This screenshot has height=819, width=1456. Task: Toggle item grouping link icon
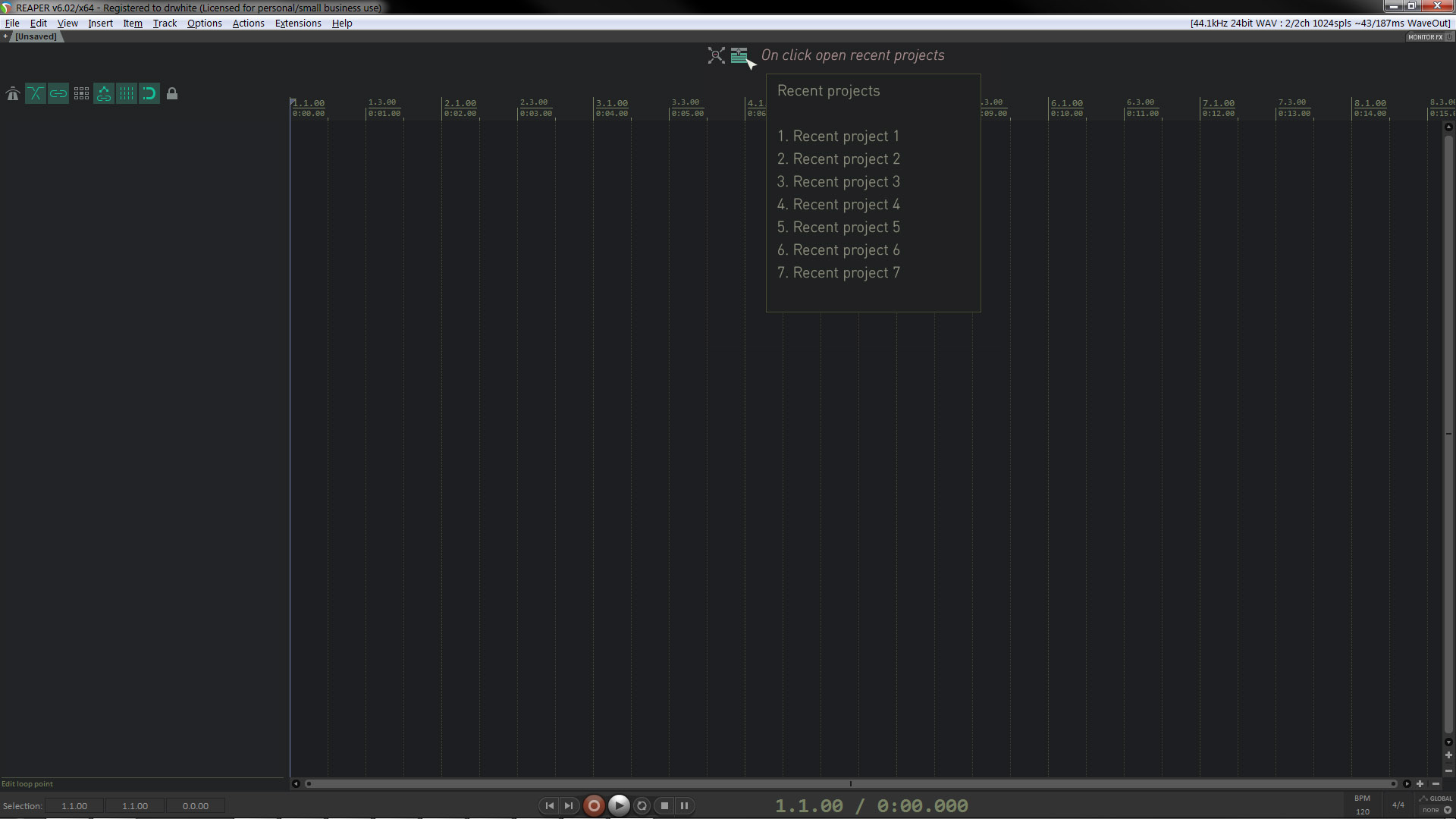[58, 94]
